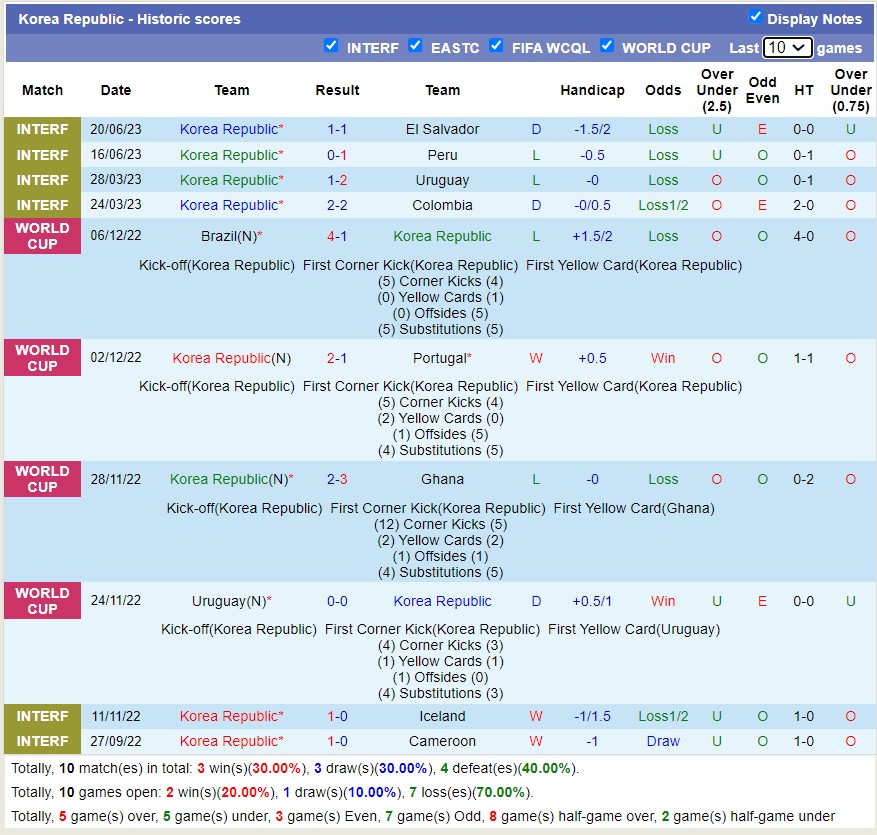
Task: View the 4-1 Brazil match result
Action: point(337,236)
